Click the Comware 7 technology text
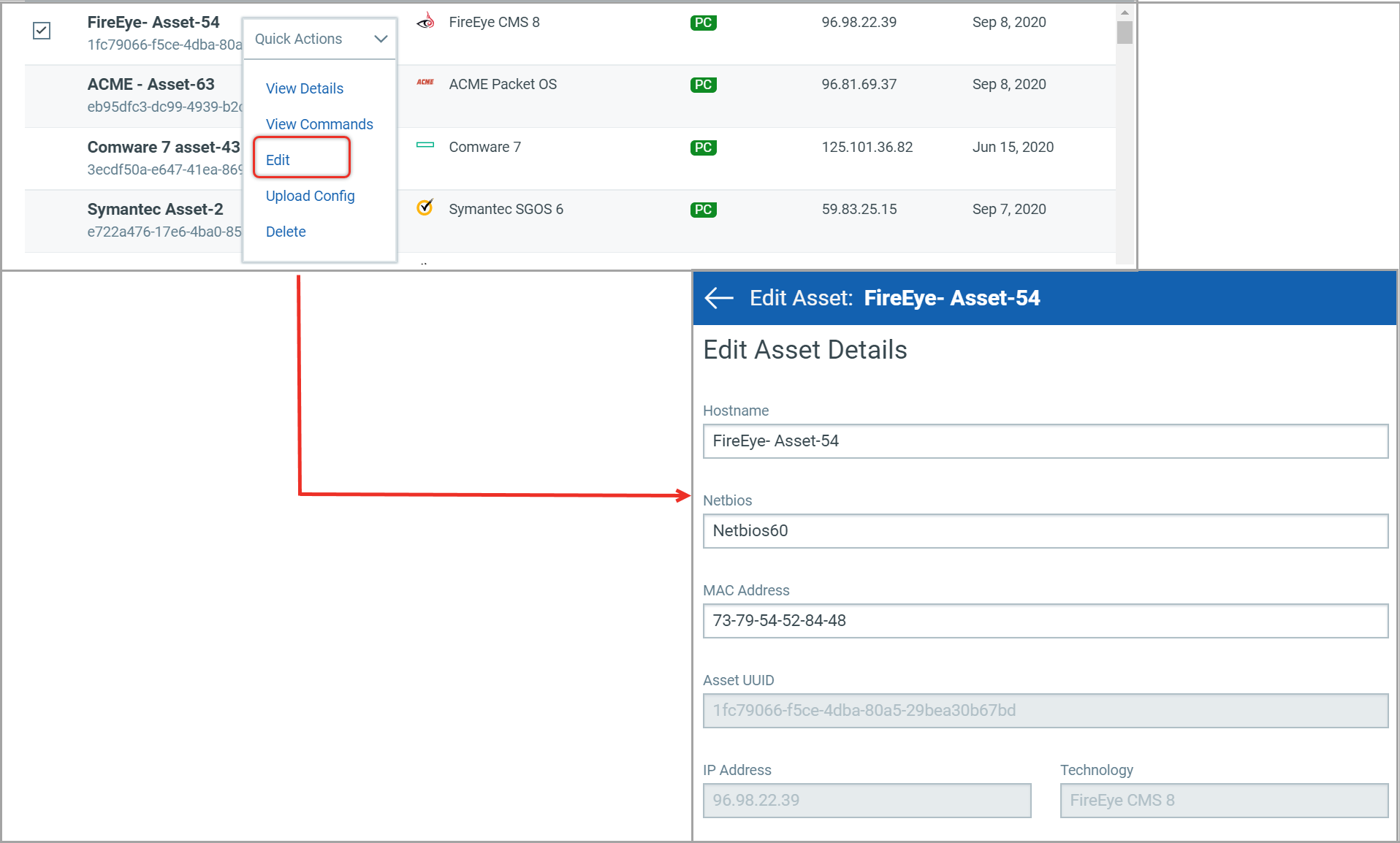 [x=484, y=147]
